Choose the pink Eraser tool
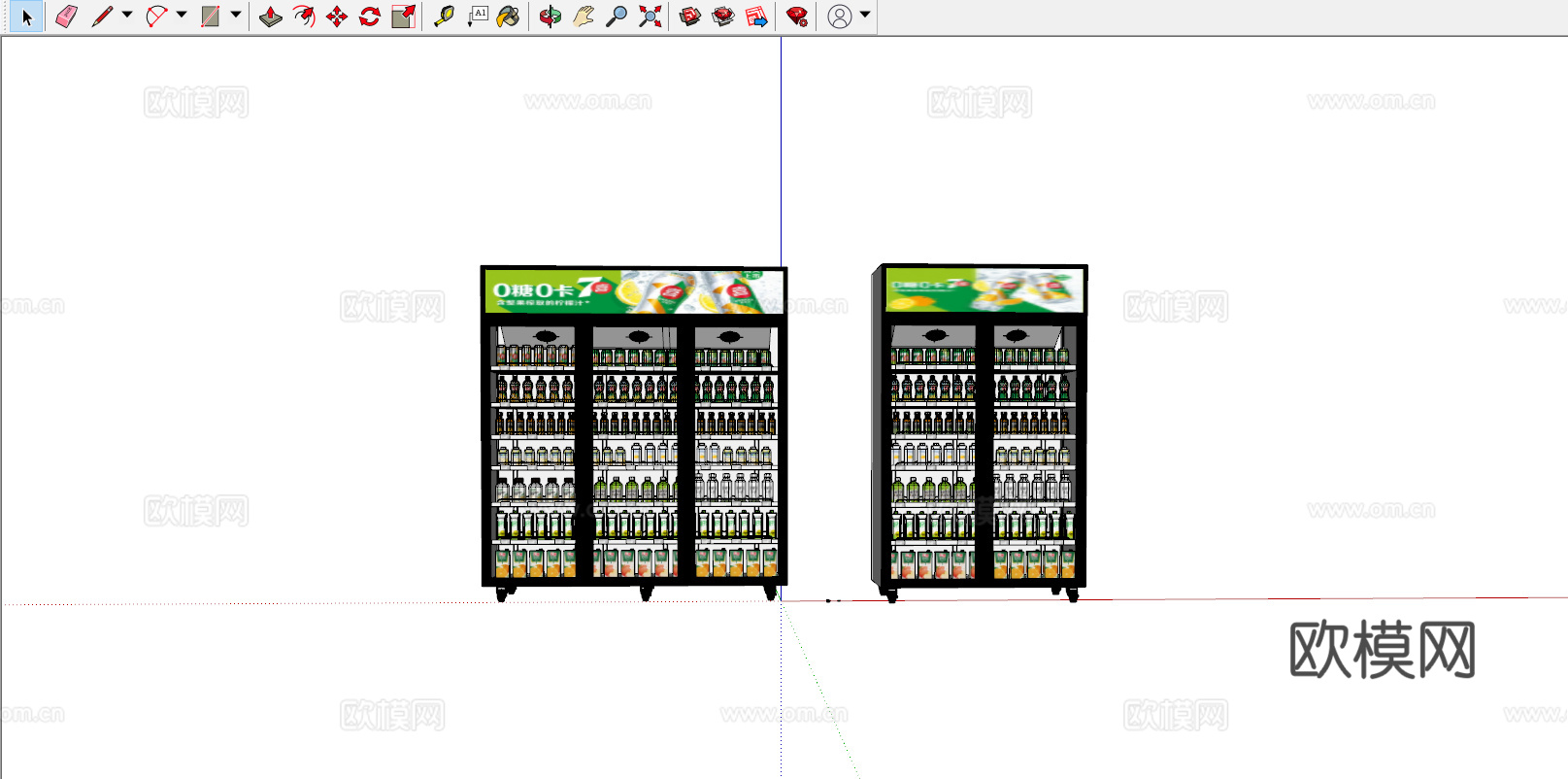The width and height of the screenshot is (1568, 779). point(66,17)
